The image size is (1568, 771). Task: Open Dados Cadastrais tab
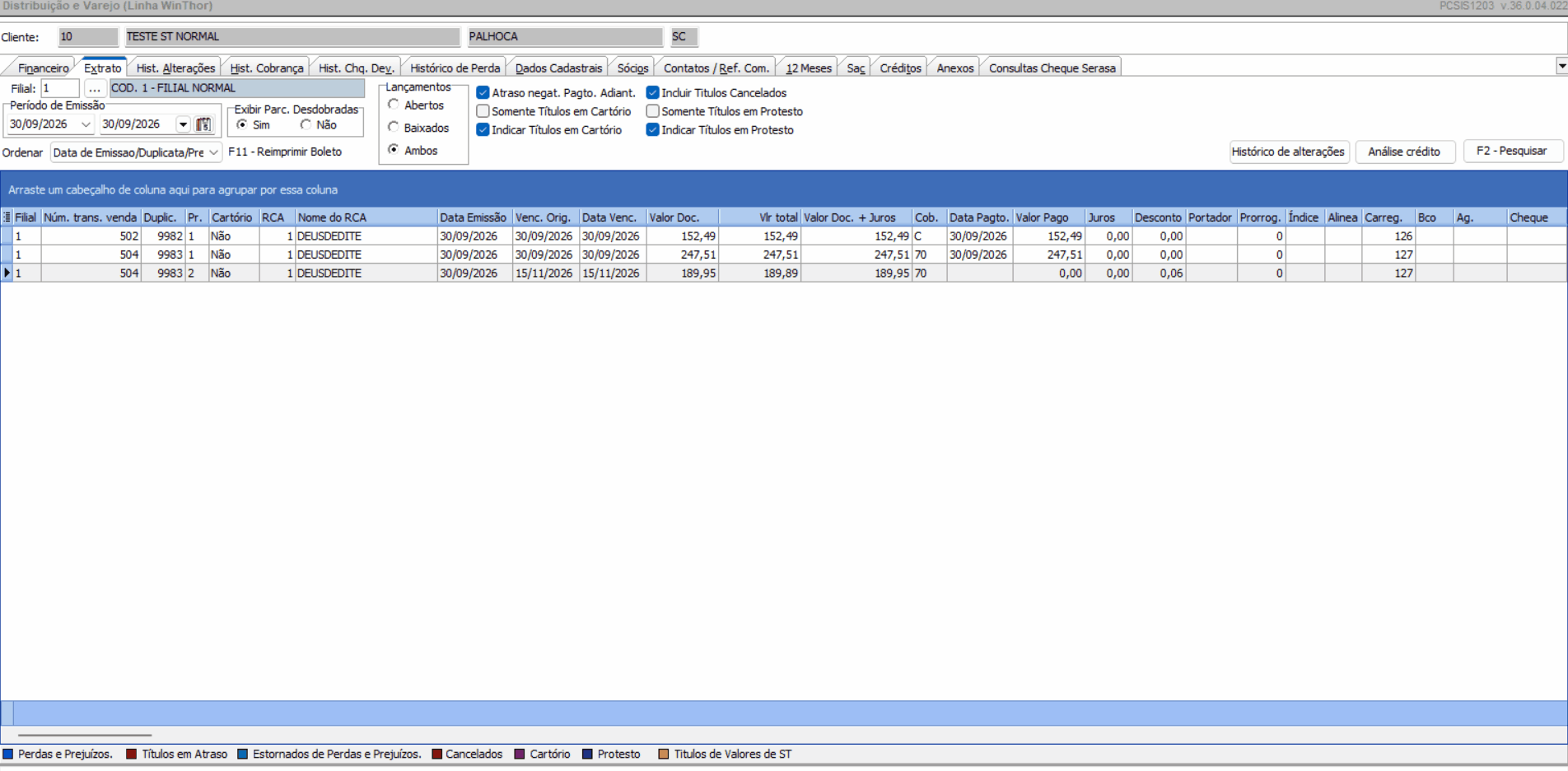pyautogui.click(x=558, y=68)
